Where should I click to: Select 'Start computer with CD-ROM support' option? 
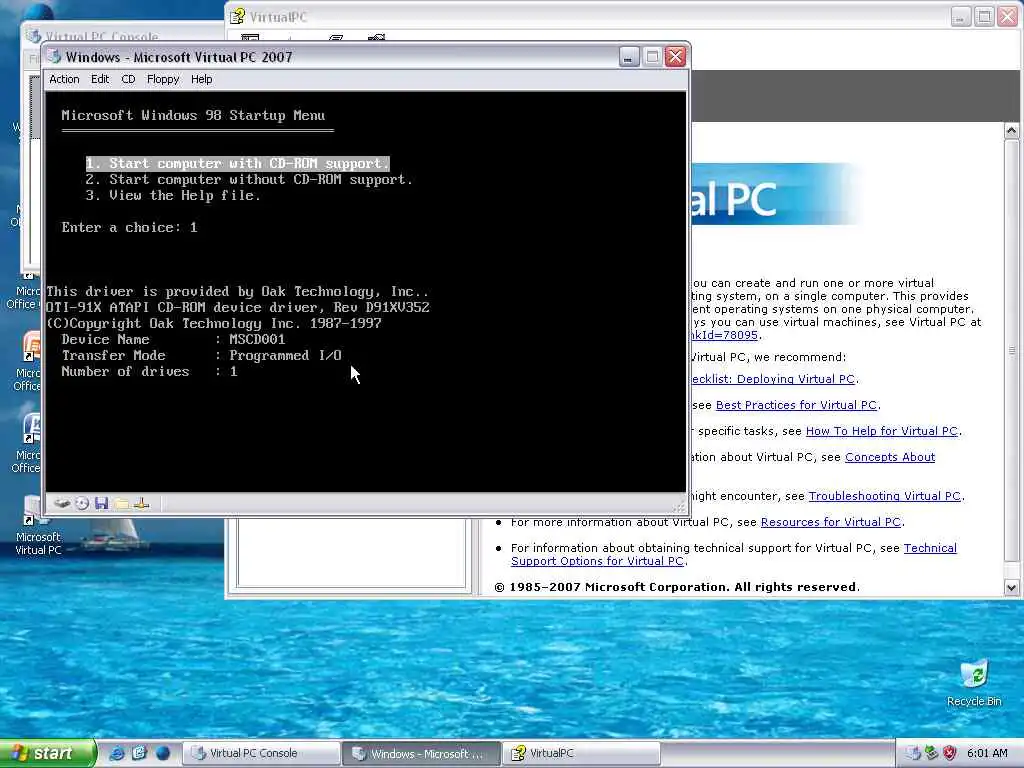pyautogui.click(x=237, y=163)
